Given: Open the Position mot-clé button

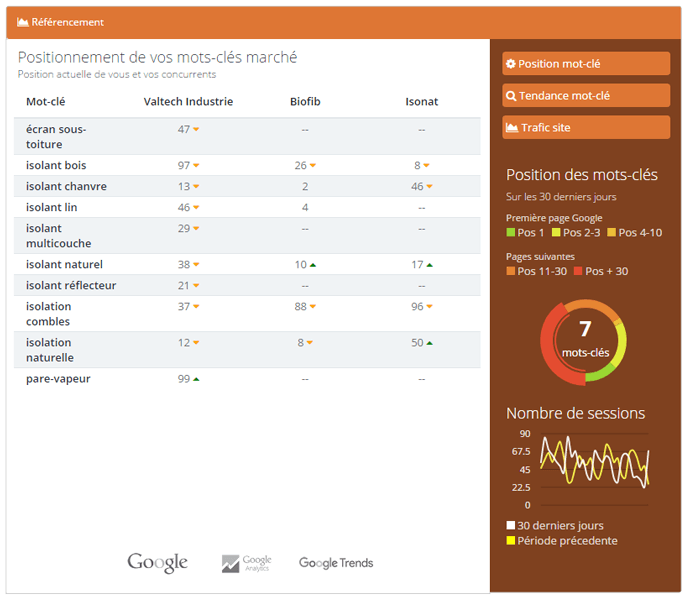Looking at the screenshot, I should pyautogui.click(x=586, y=64).
